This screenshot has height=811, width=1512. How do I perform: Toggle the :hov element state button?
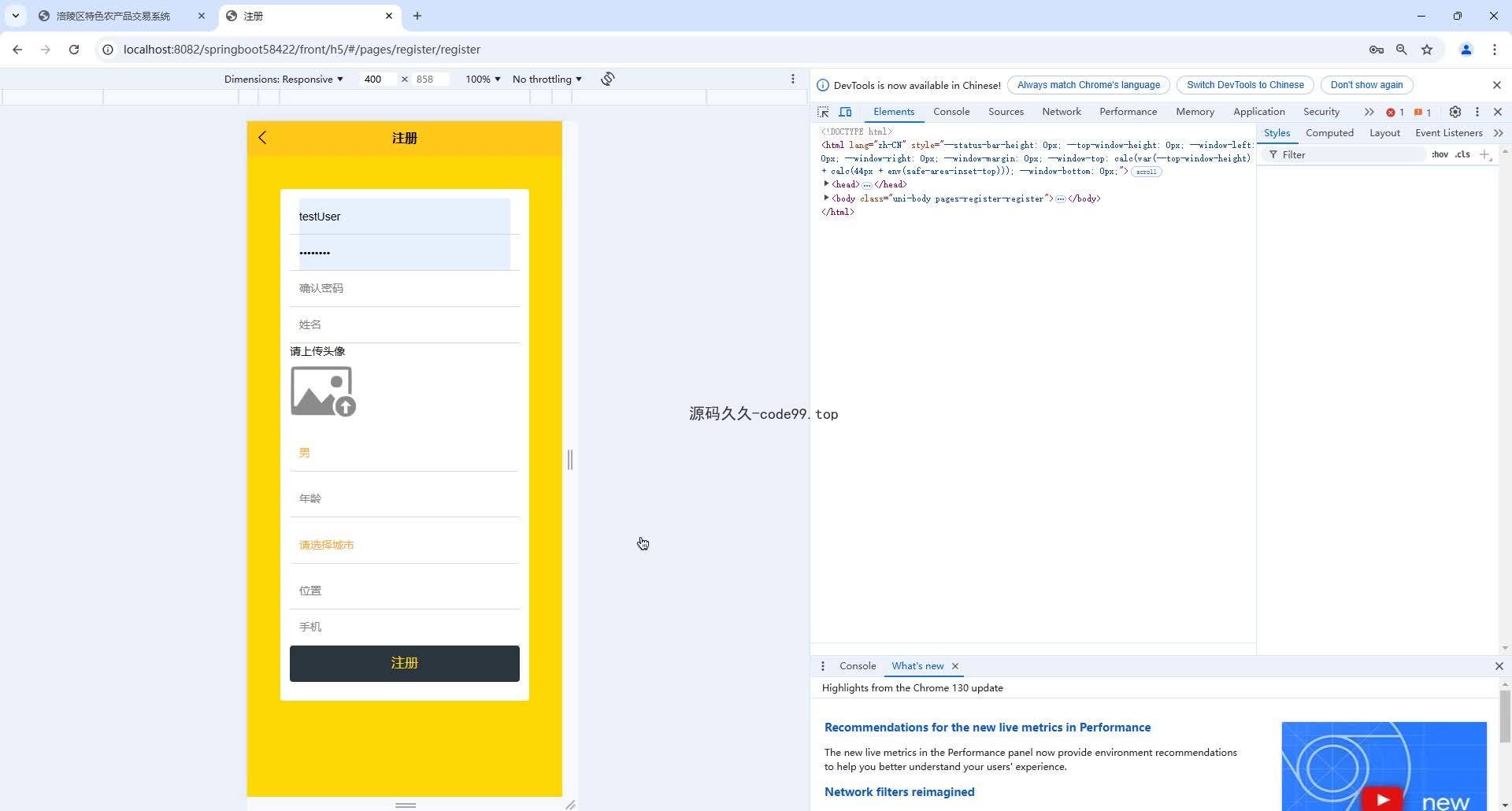pyautogui.click(x=1440, y=155)
